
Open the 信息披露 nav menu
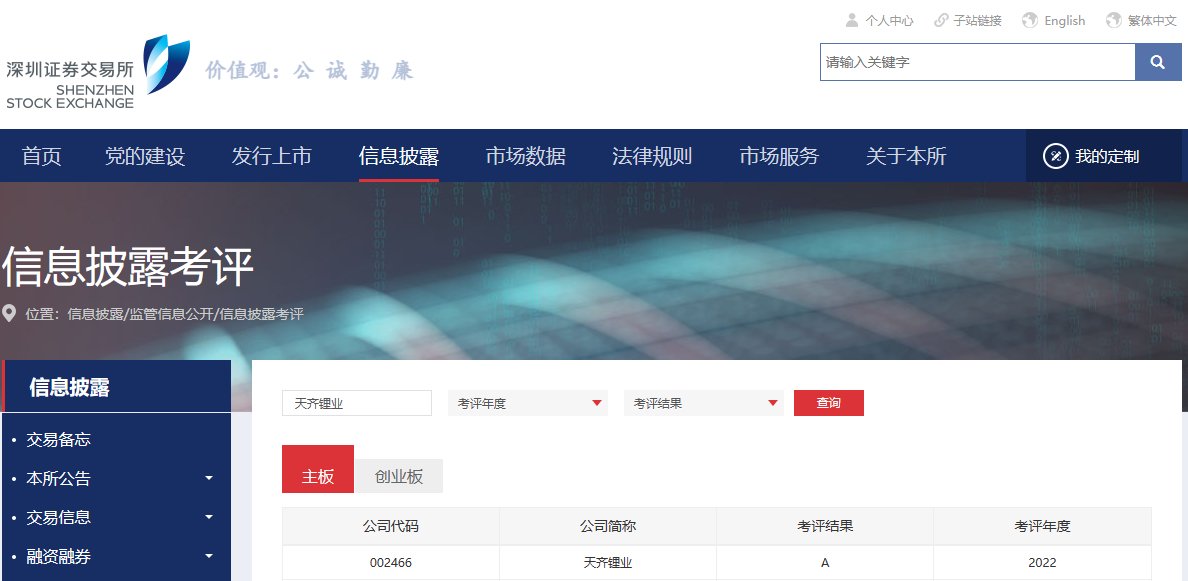tap(399, 157)
